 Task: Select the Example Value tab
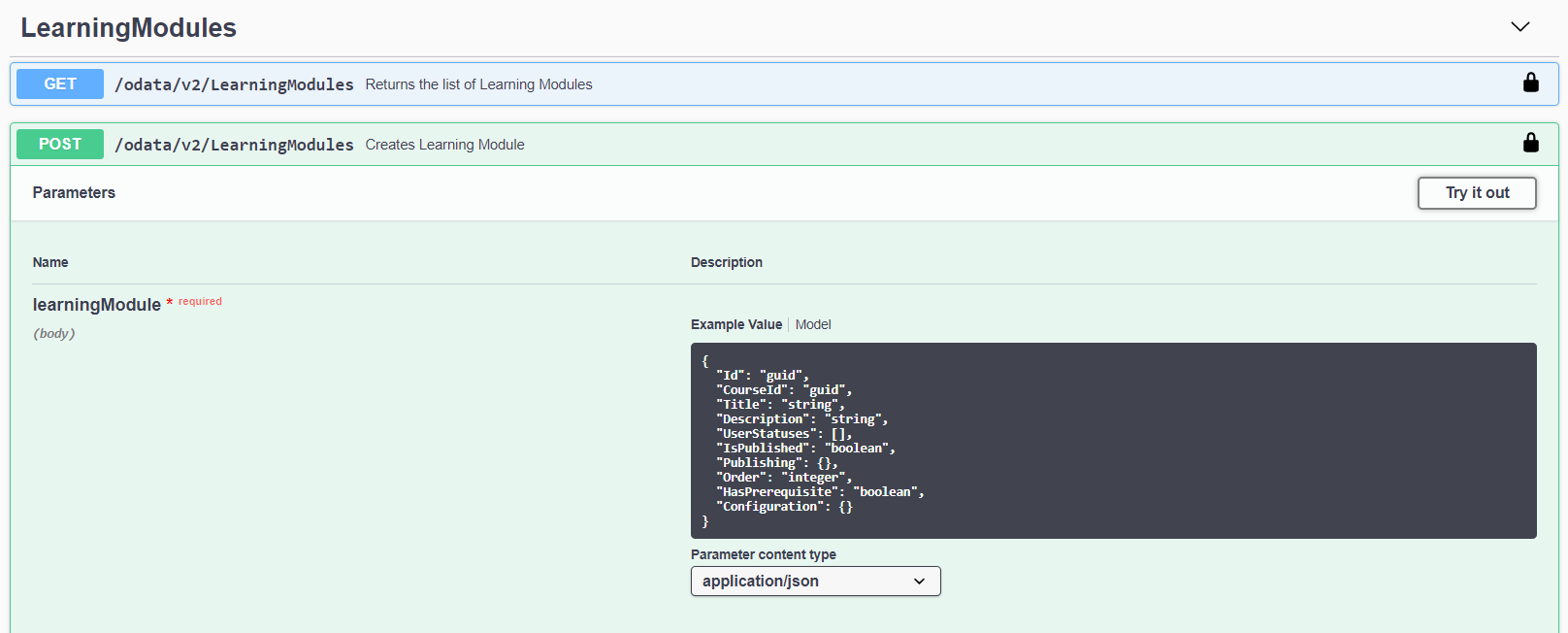click(x=735, y=325)
